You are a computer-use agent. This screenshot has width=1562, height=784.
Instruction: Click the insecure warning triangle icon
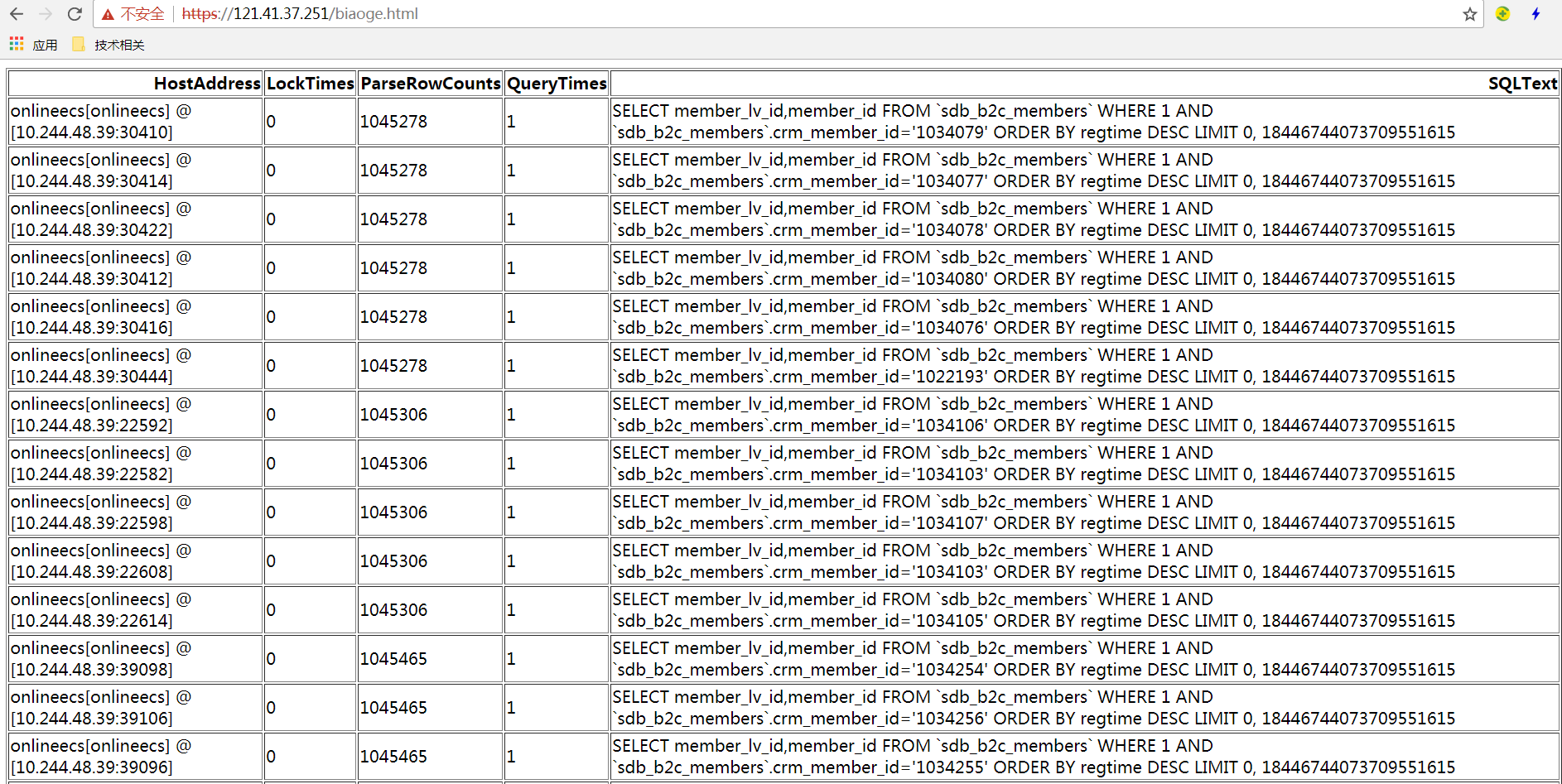[108, 14]
